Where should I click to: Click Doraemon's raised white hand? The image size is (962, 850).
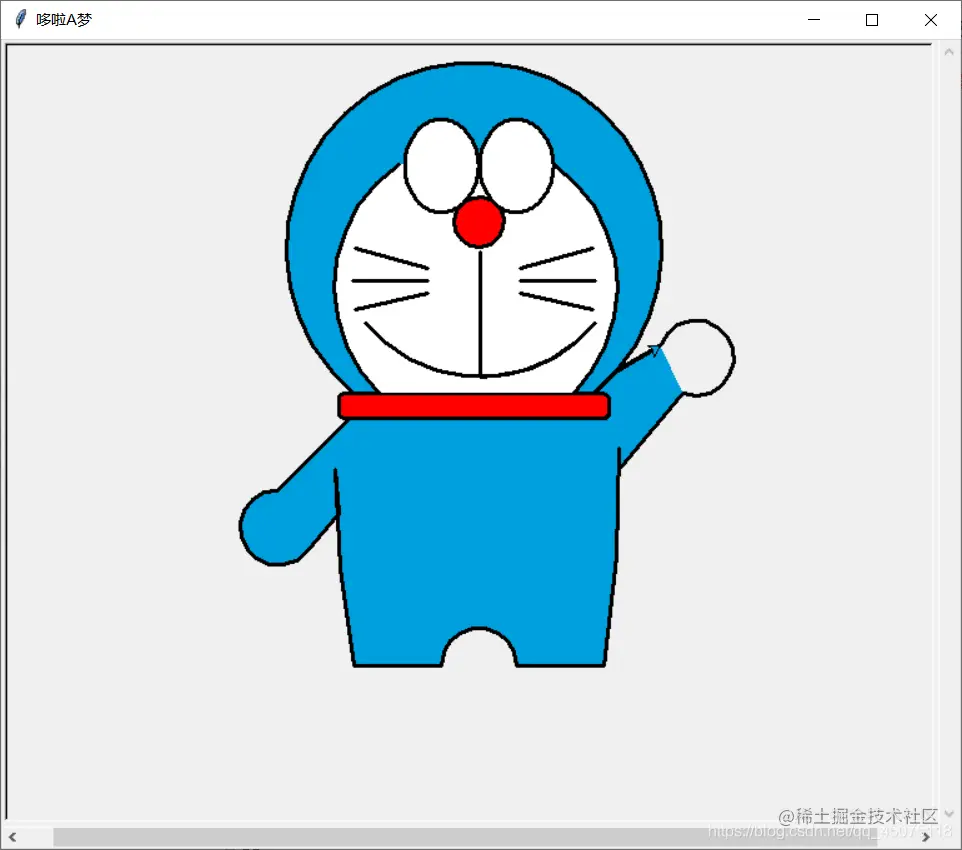(x=700, y=355)
